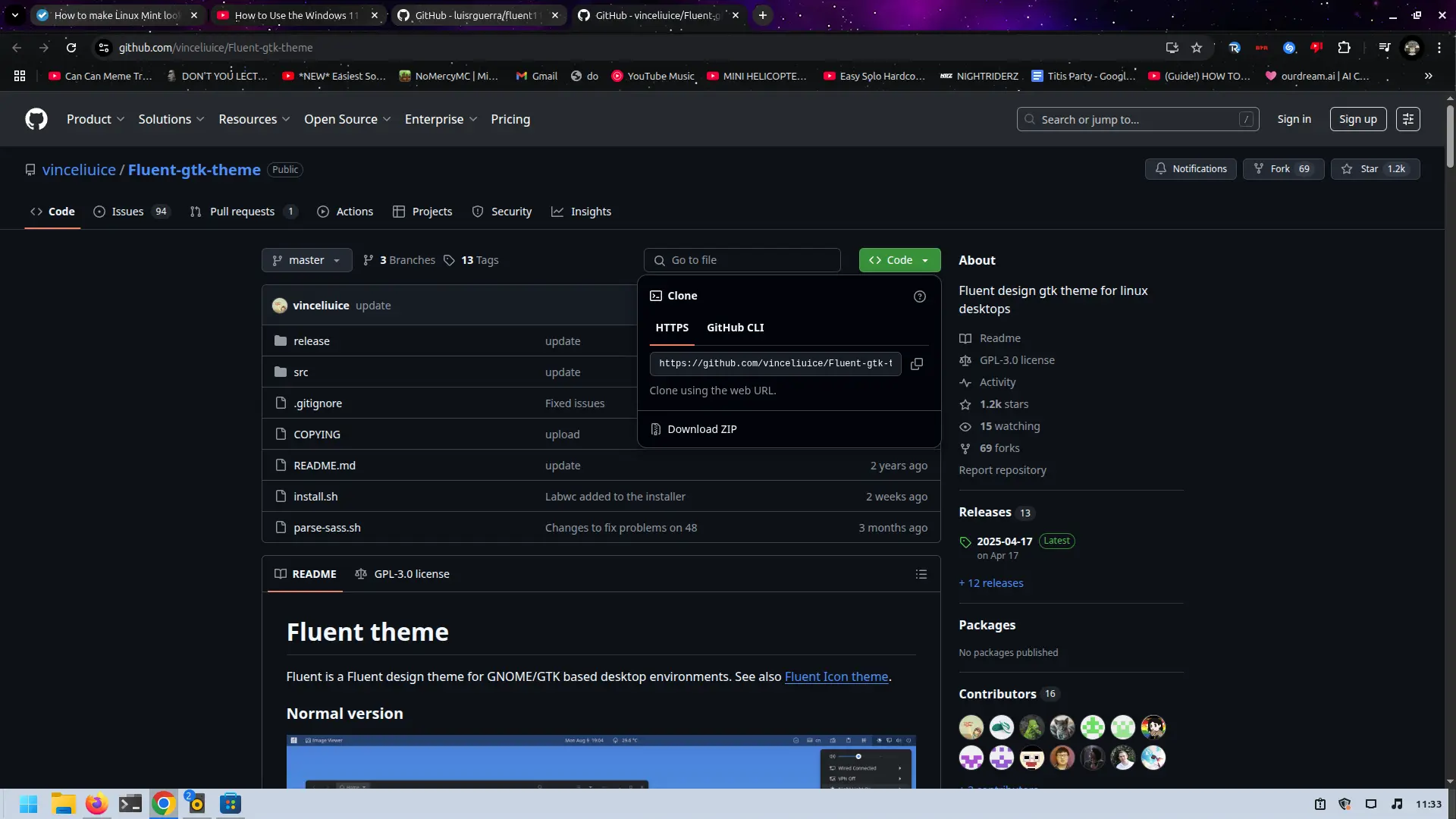This screenshot has width=1456, height=819.
Task: Collapse the green Code dropdown
Action: (899, 260)
